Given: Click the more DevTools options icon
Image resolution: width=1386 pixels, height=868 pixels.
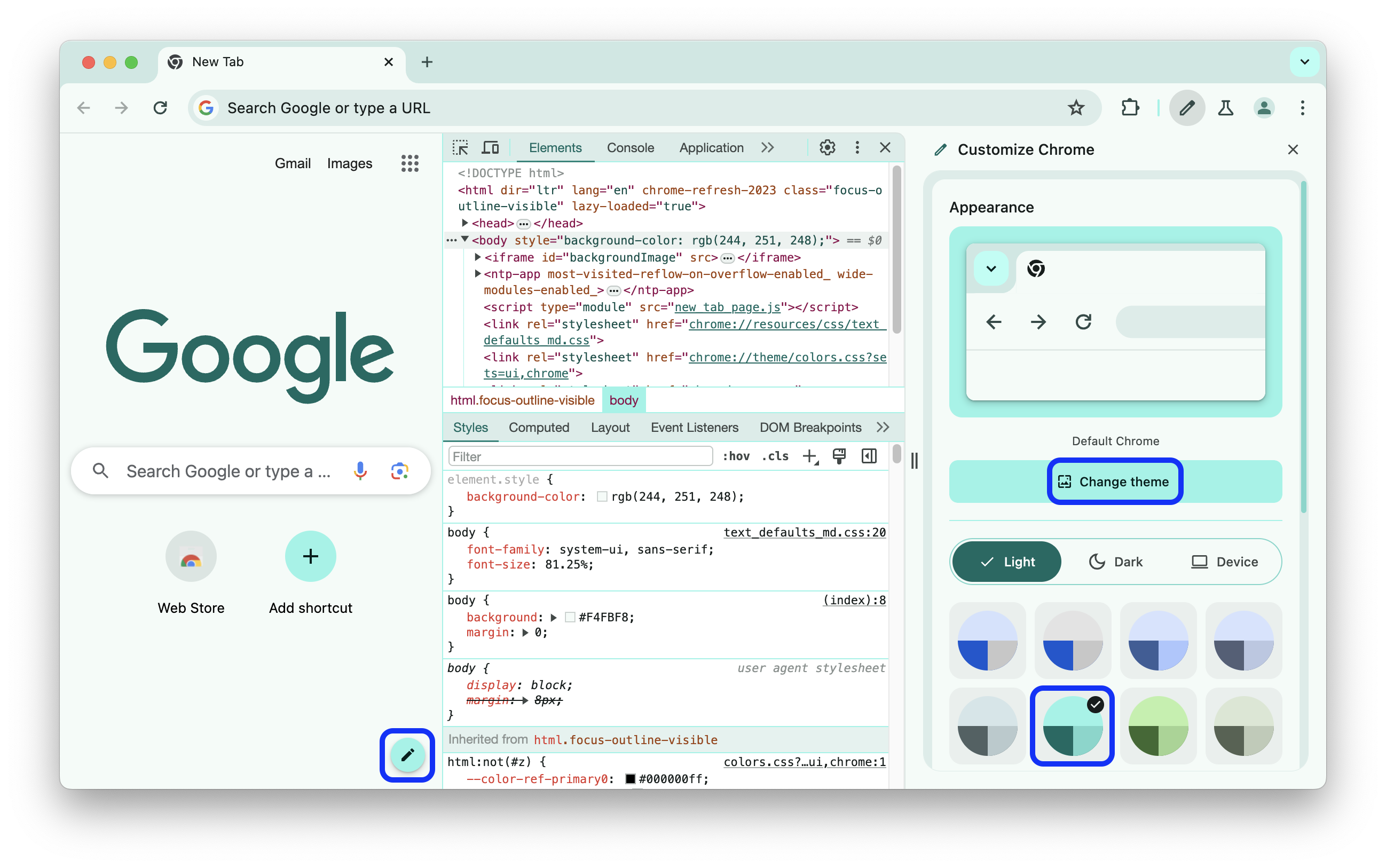Looking at the screenshot, I should 856,148.
